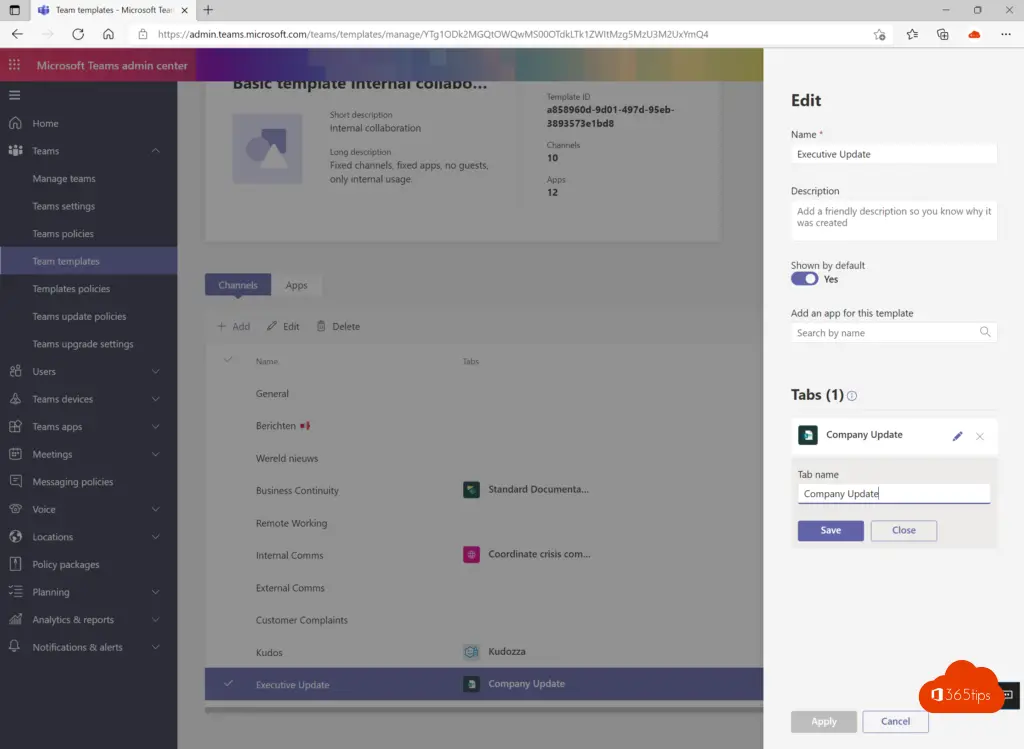Remove the Company Update tab with X

pyautogui.click(x=980, y=436)
